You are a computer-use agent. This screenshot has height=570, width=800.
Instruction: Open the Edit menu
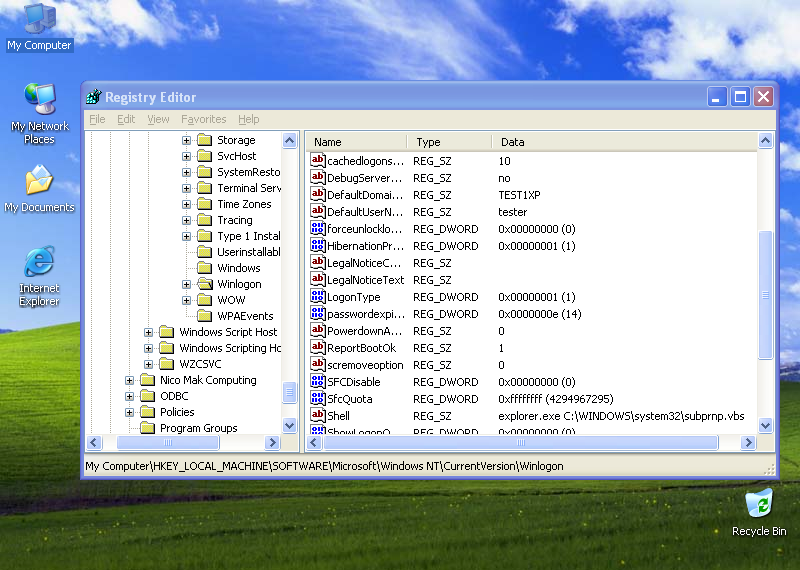tap(126, 119)
